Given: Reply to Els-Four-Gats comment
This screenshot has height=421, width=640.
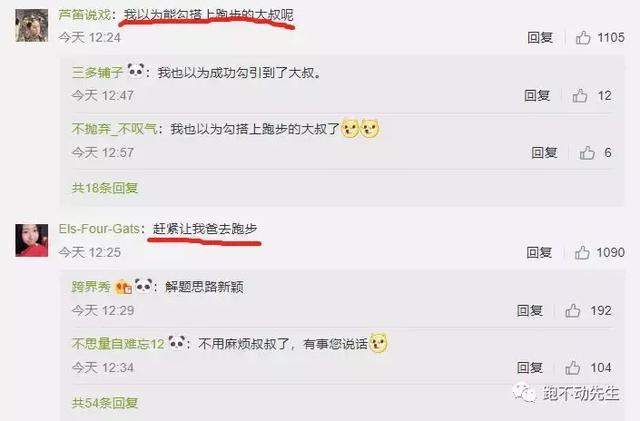Looking at the screenshot, I should (x=539, y=252).
